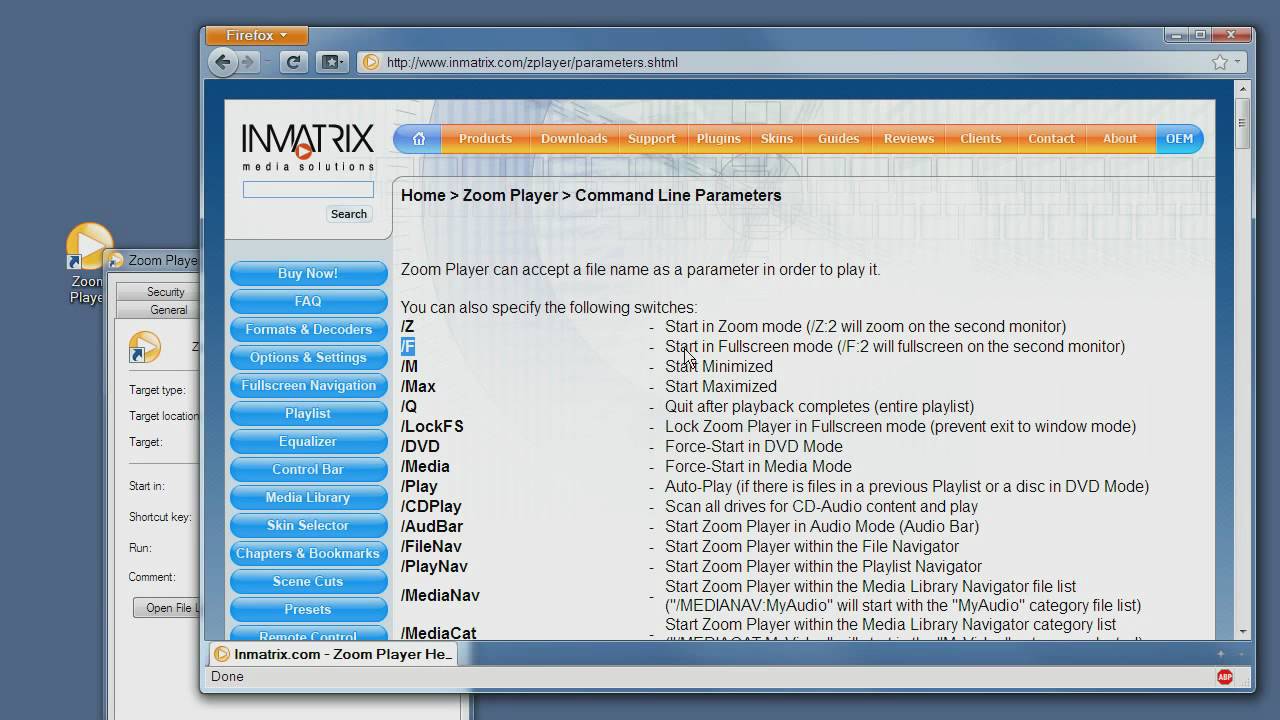
Task: Open Formats & Decoders sidebar button
Action: coord(308,329)
